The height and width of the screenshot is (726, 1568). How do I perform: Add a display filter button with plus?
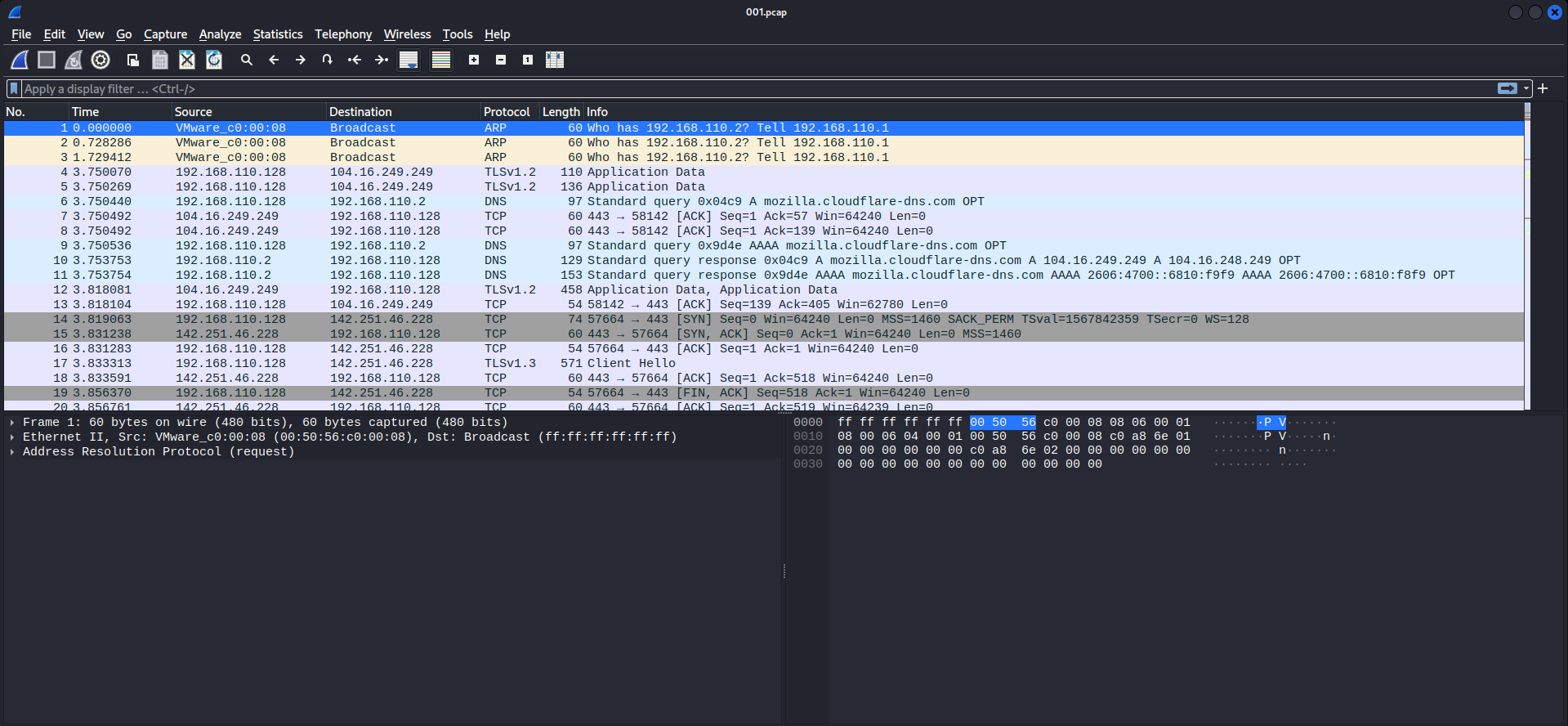[x=1543, y=88]
